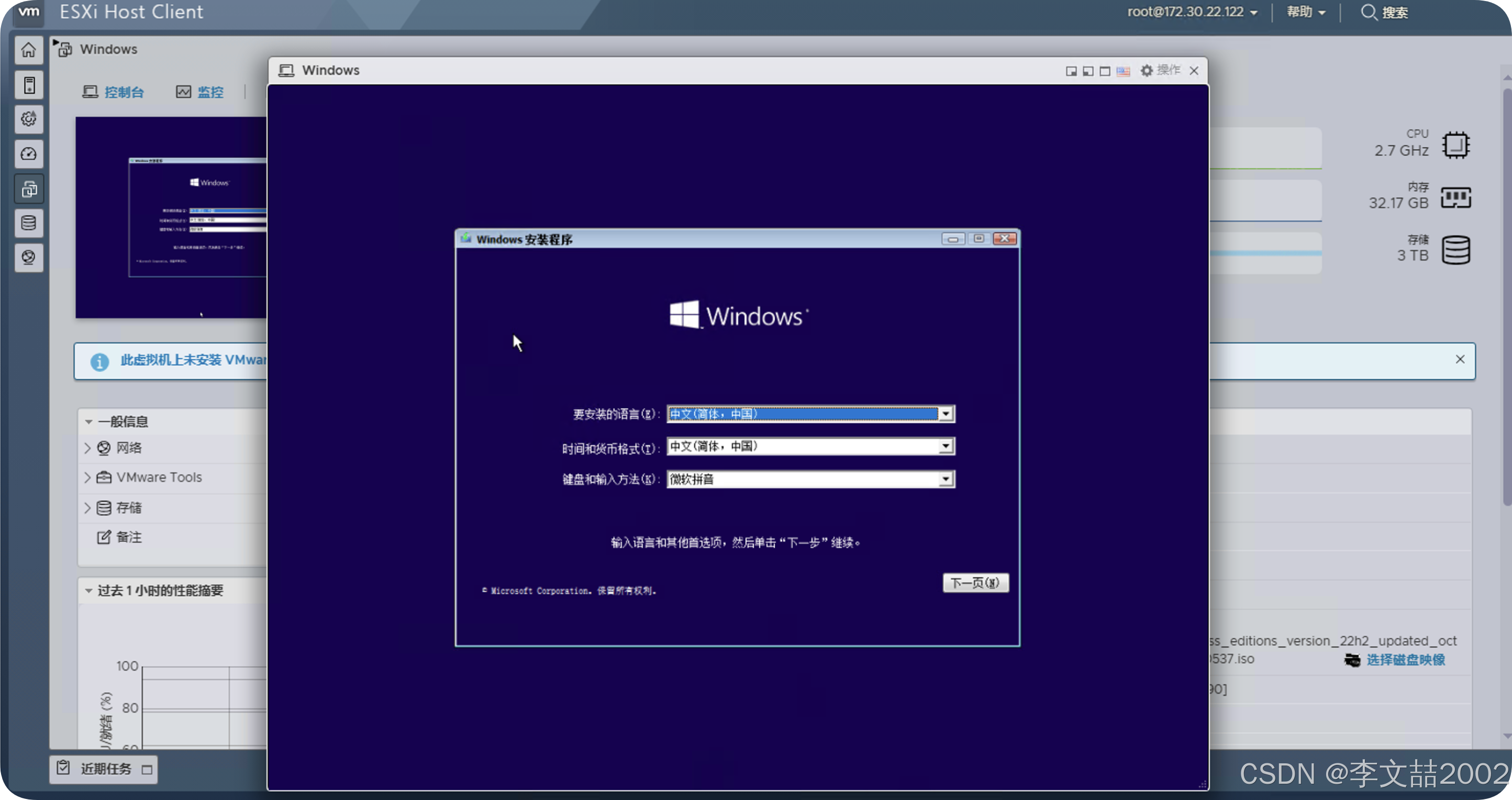Click the 下一页 next button
Image resolution: width=1512 pixels, height=800 pixels.
coord(975,583)
